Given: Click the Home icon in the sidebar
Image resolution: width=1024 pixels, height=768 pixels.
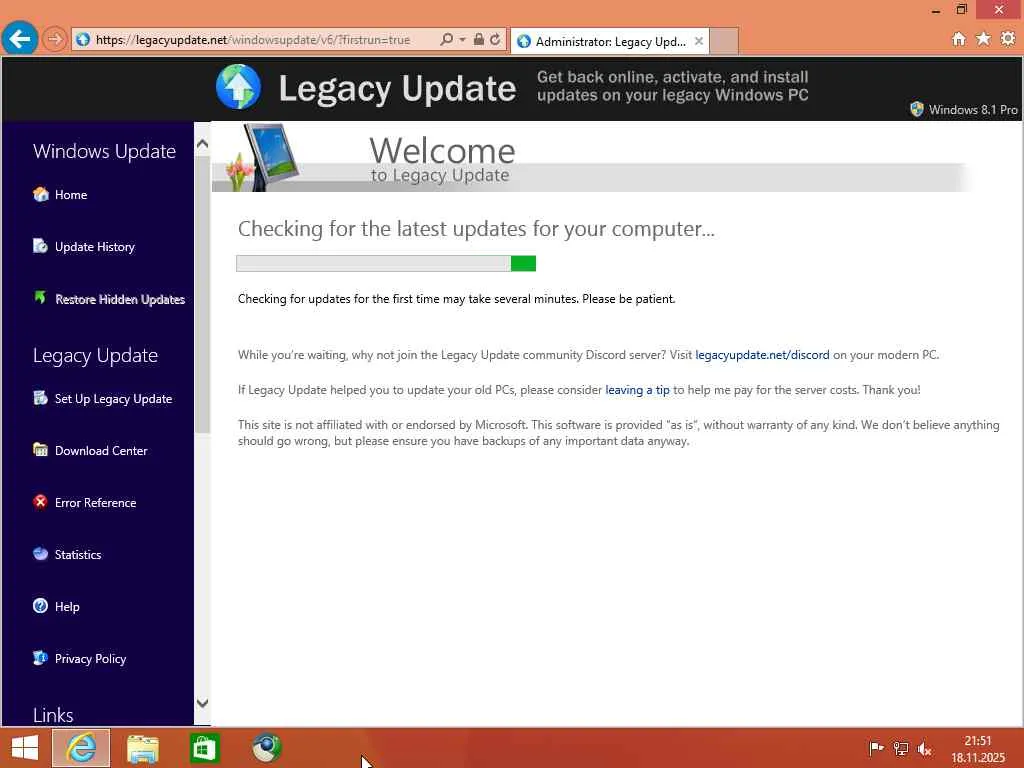Looking at the screenshot, I should click(40, 194).
